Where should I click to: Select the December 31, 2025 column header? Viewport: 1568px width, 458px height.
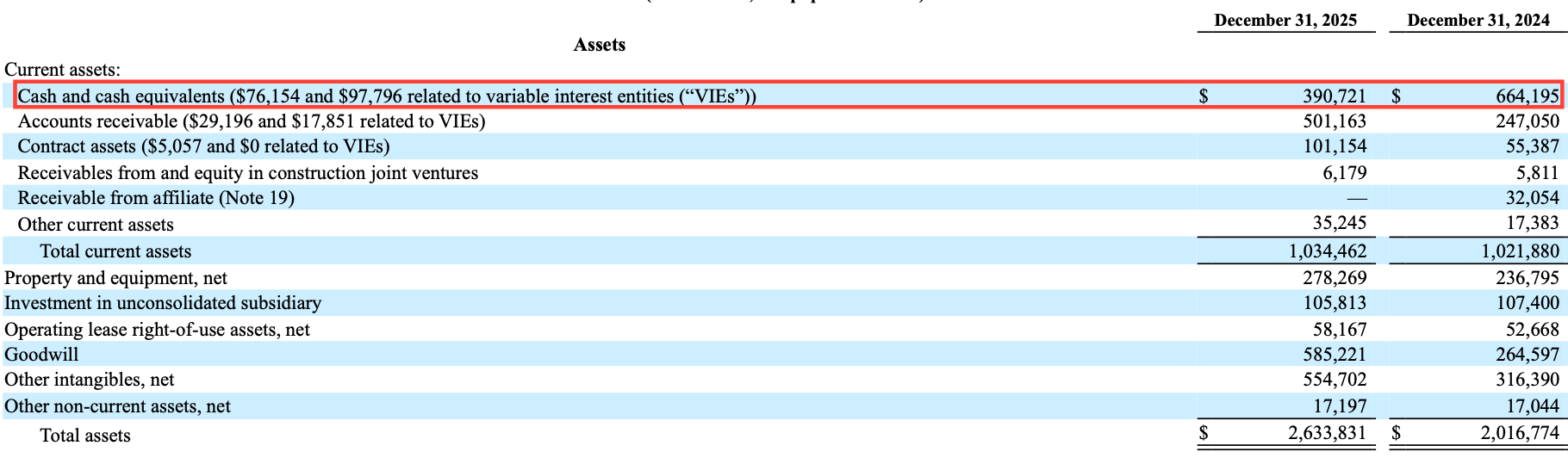click(1285, 21)
